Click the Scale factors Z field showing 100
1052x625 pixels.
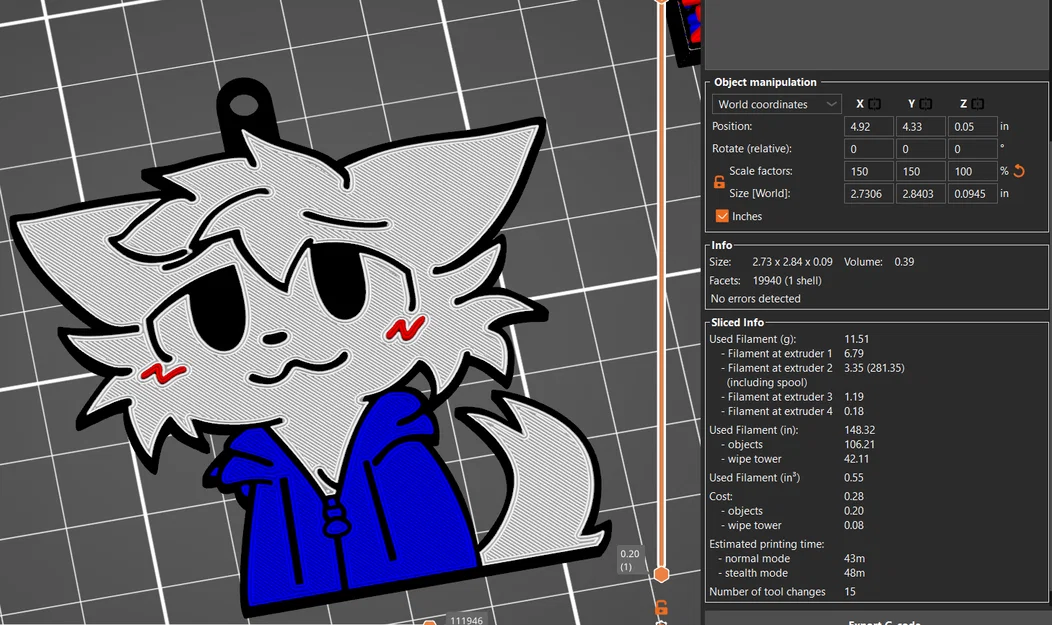[972, 171]
